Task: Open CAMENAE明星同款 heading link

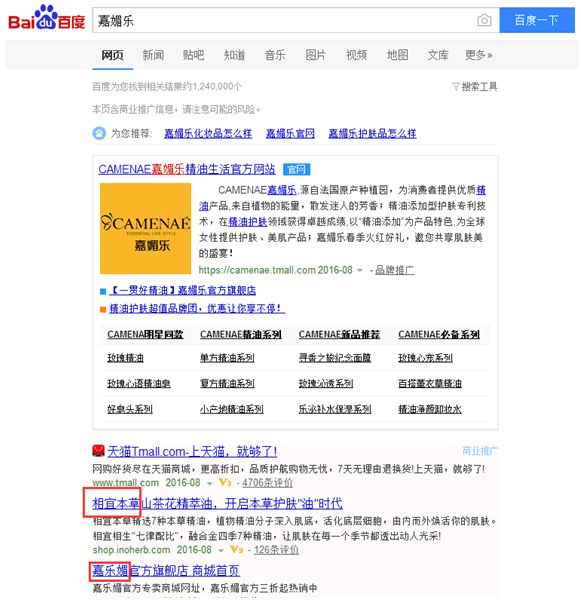Action: pyautogui.click(x=145, y=334)
